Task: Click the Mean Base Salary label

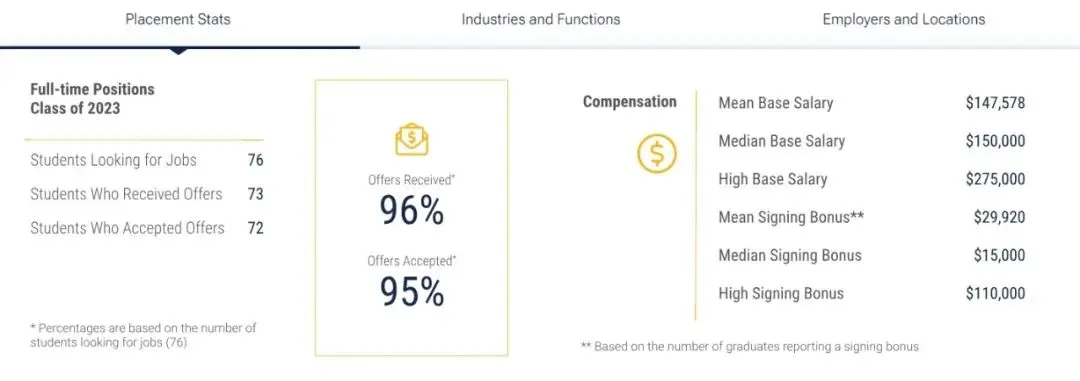Action: [776, 103]
